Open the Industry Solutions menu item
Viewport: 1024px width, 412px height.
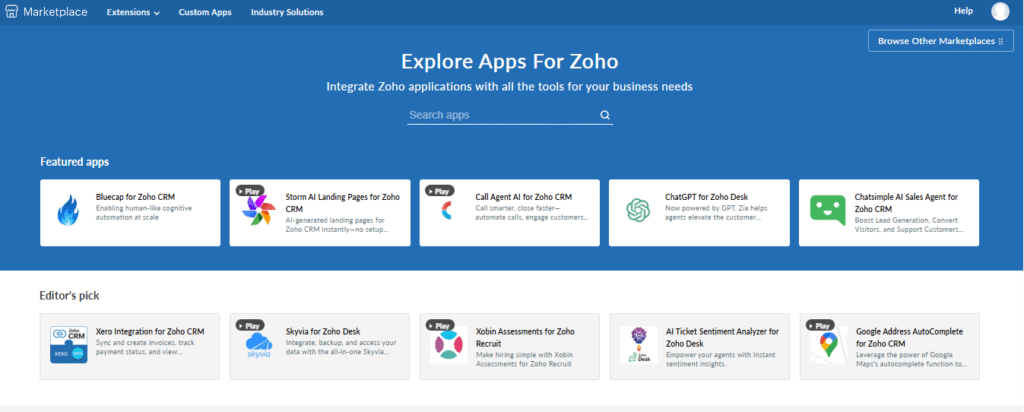point(287,12)
